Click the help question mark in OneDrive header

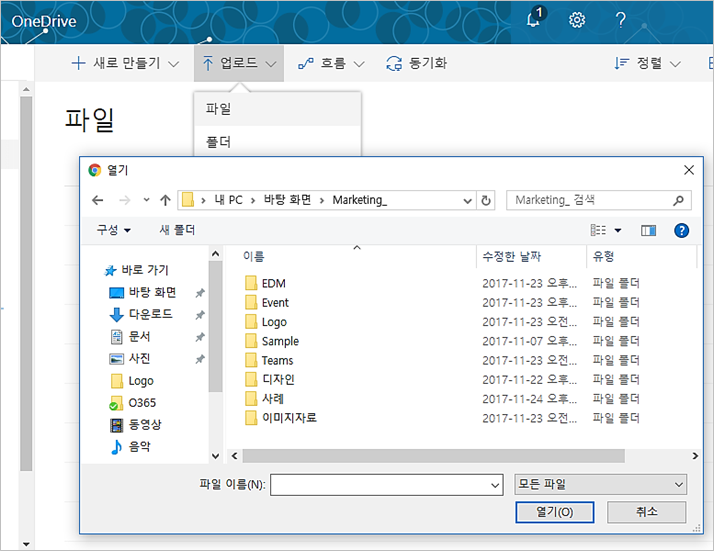click(x=620, y=19)
